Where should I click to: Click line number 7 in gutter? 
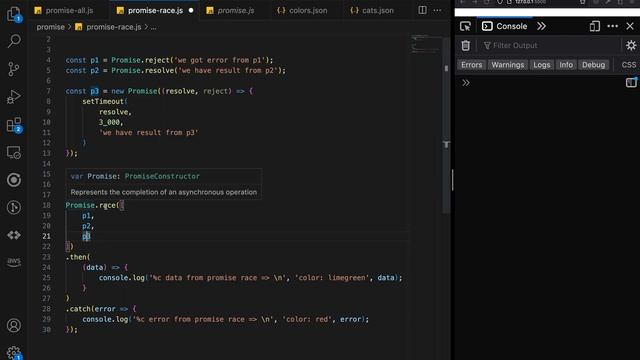tap(48, 91)
